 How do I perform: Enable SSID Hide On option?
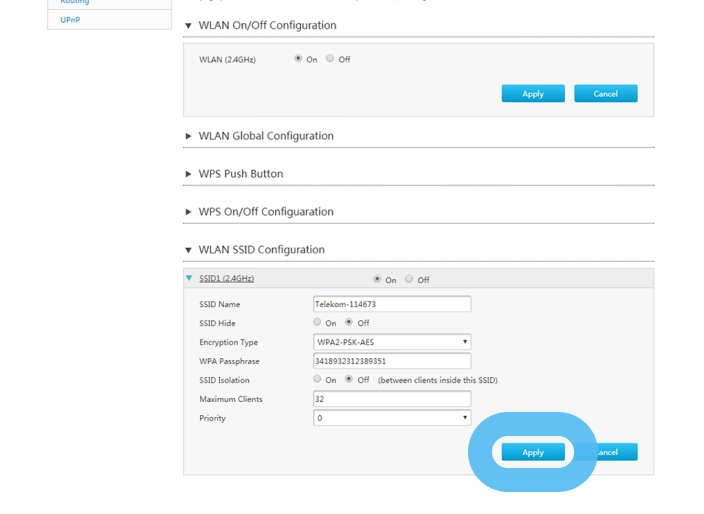[x=318, y=322]
